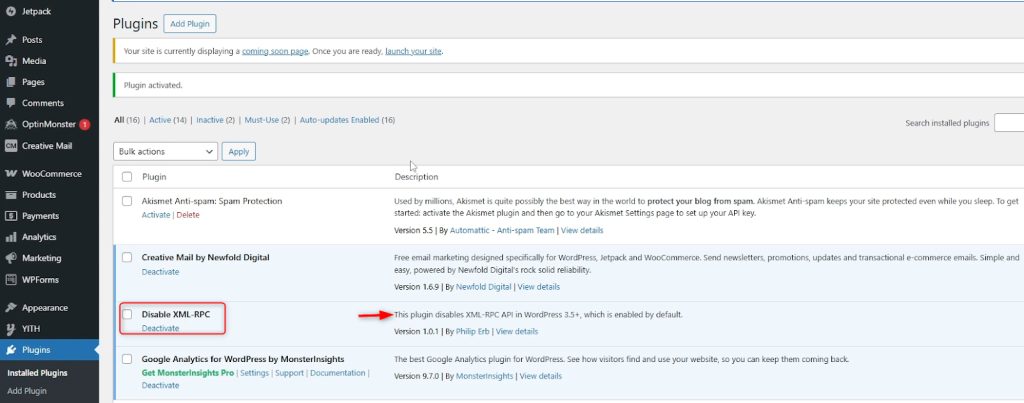
Task: Open Philip Erb author link
Action: 473,332
